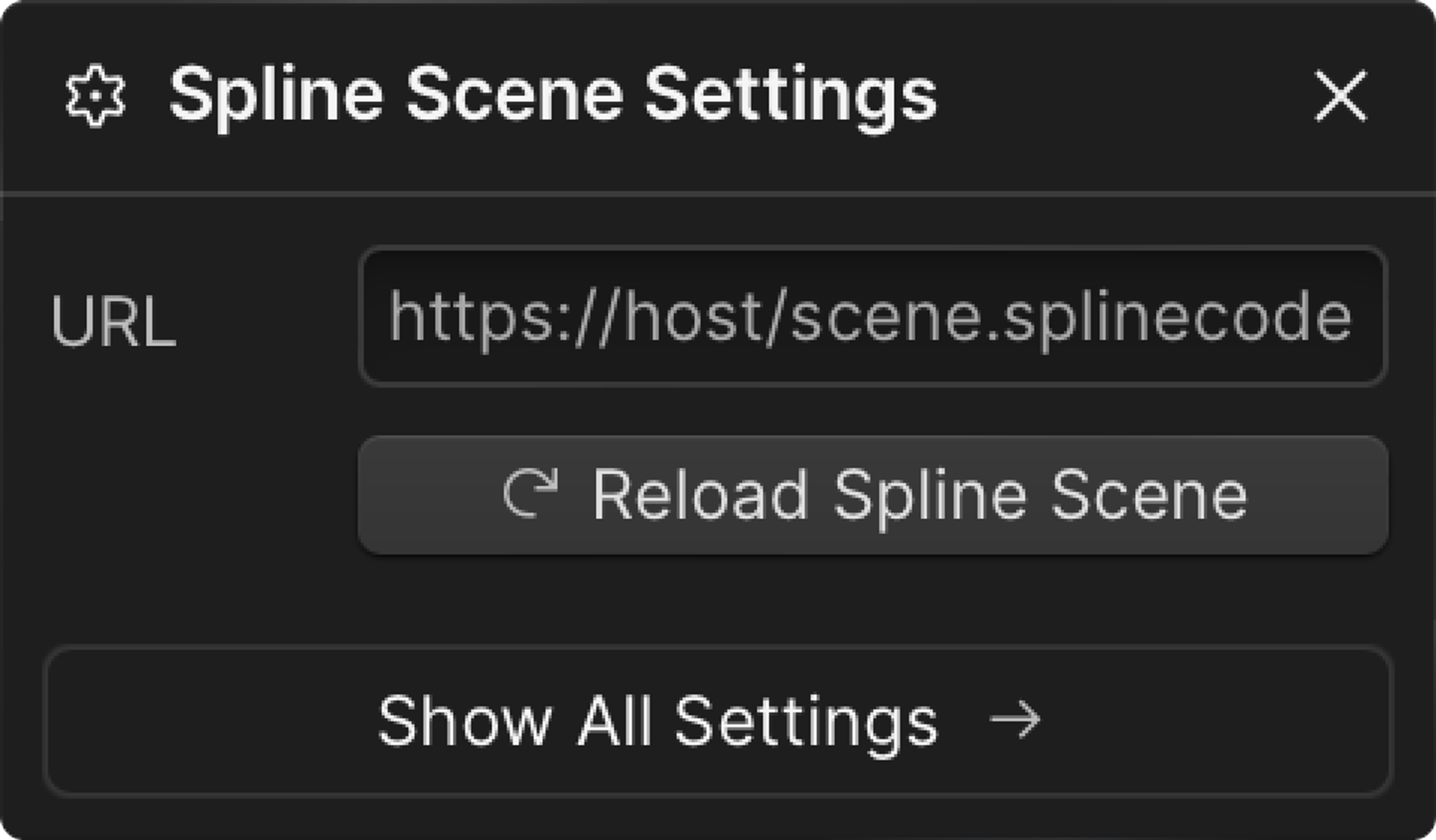Focus the URL input field
This screenshot has width=1436, height=840.
(872, 316)
